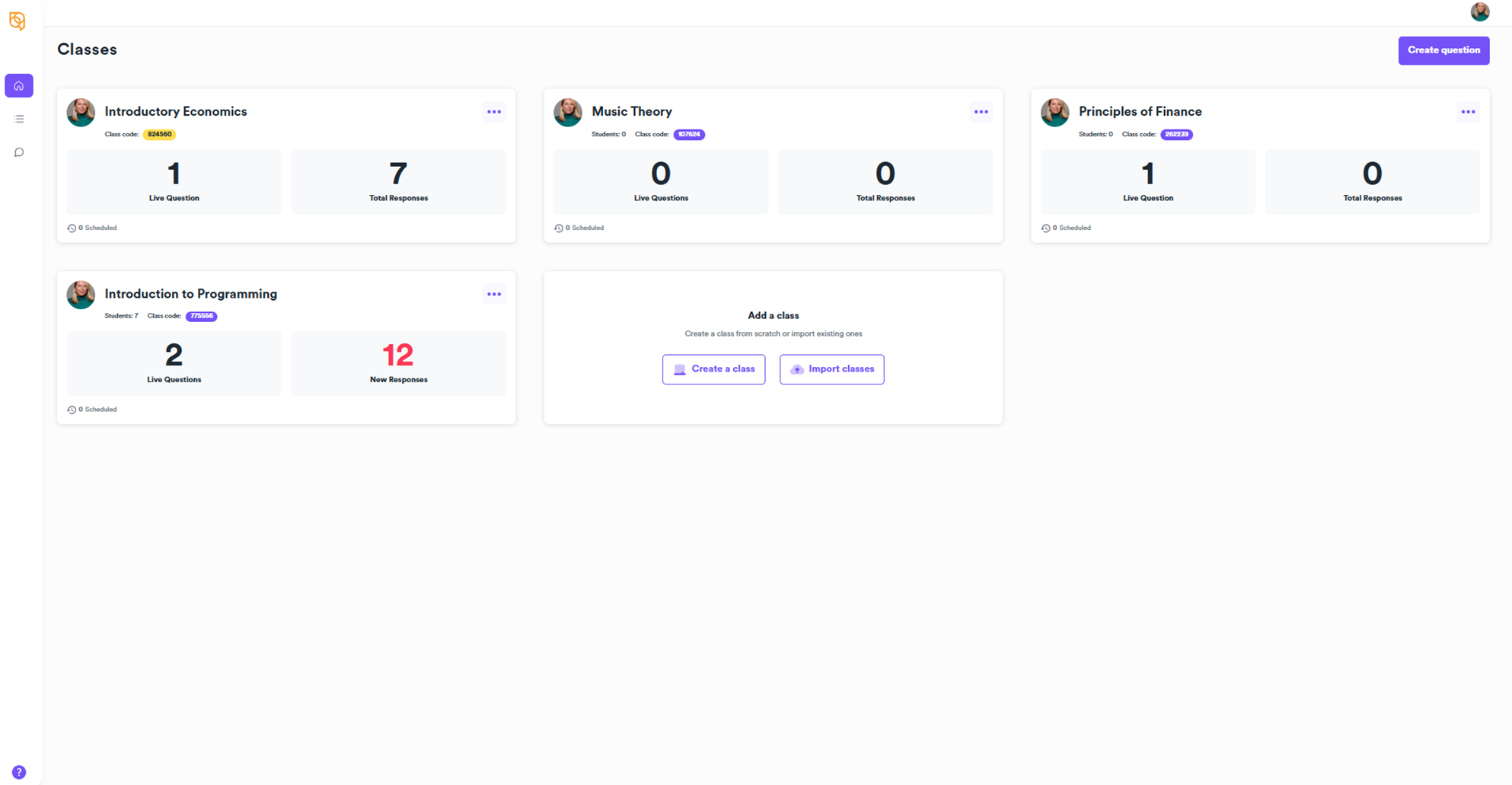Click the orange app logo
Screen dimensions: 1512x785
coord(18,21)
